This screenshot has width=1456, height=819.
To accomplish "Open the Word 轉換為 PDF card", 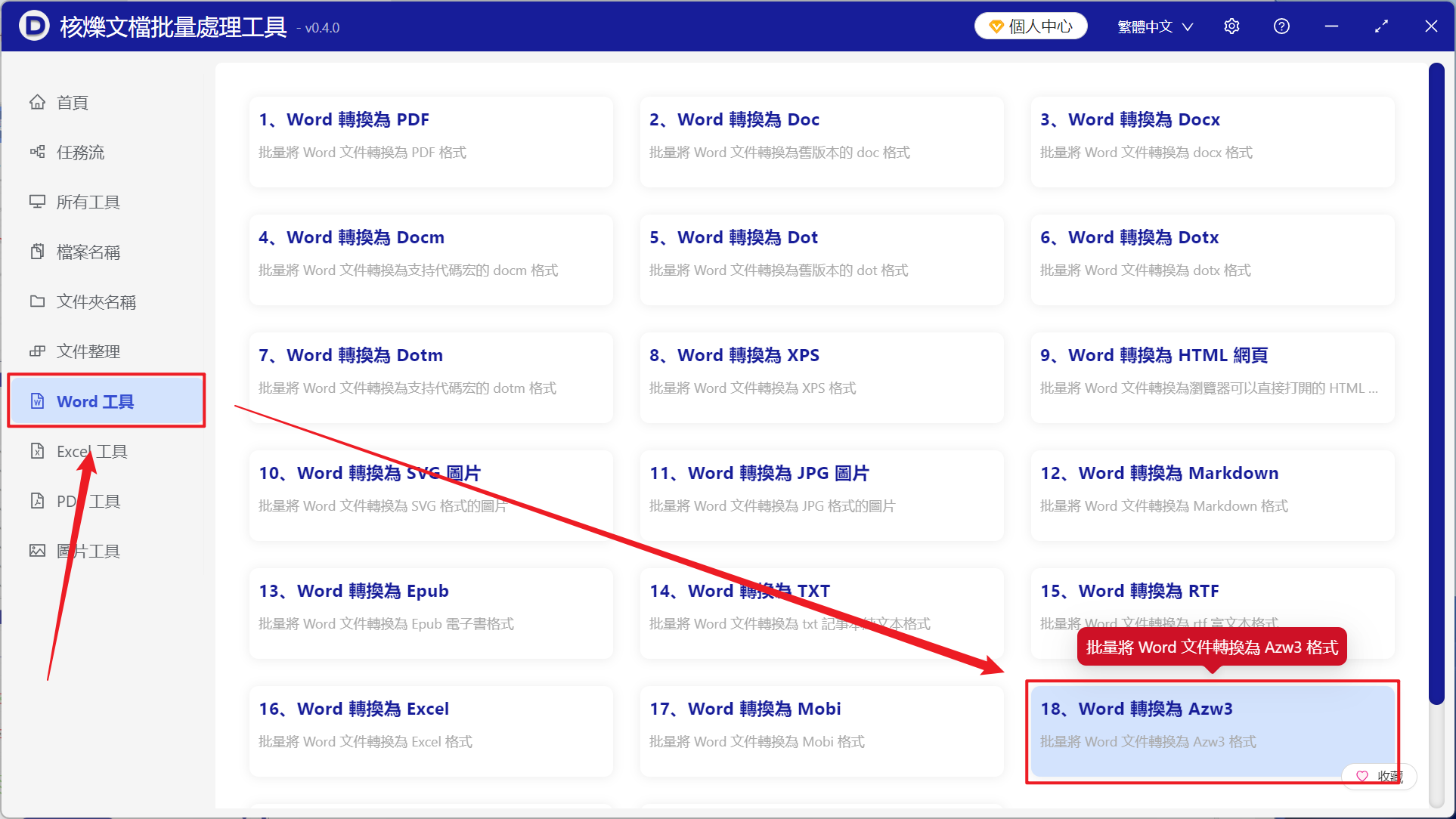I will pos(431,142).
